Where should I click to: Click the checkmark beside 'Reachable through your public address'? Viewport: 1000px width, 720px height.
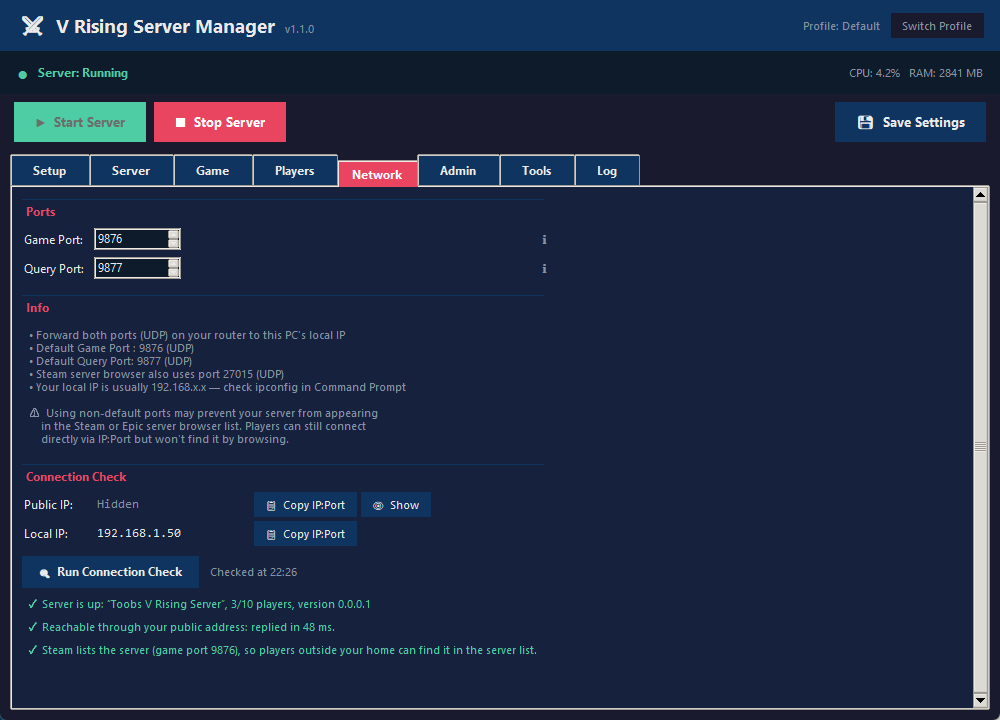tap(33, 627)
